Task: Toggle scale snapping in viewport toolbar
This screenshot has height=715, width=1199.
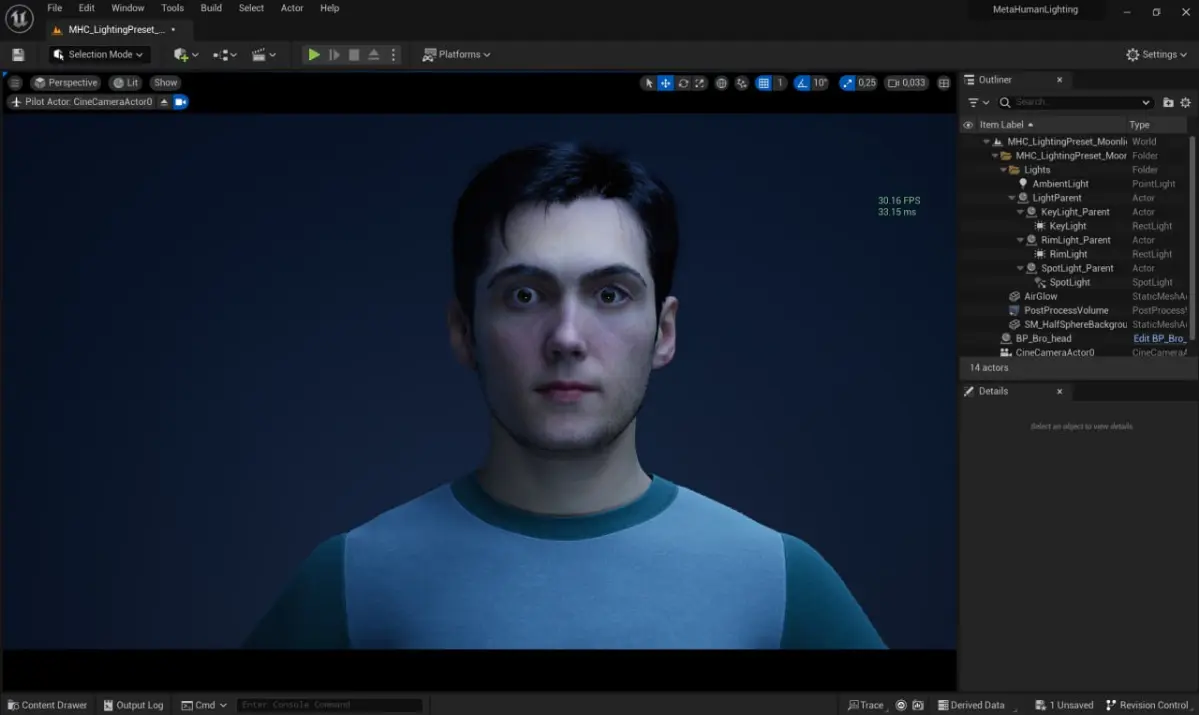Action: tap(848, 83)
